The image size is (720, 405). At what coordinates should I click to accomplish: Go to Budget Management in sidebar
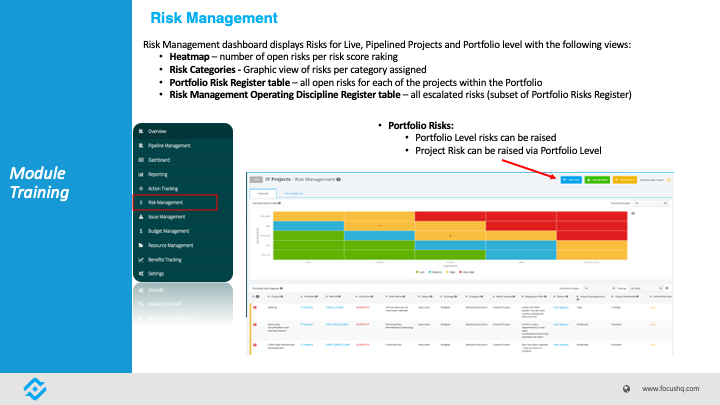tap(168, 231)
